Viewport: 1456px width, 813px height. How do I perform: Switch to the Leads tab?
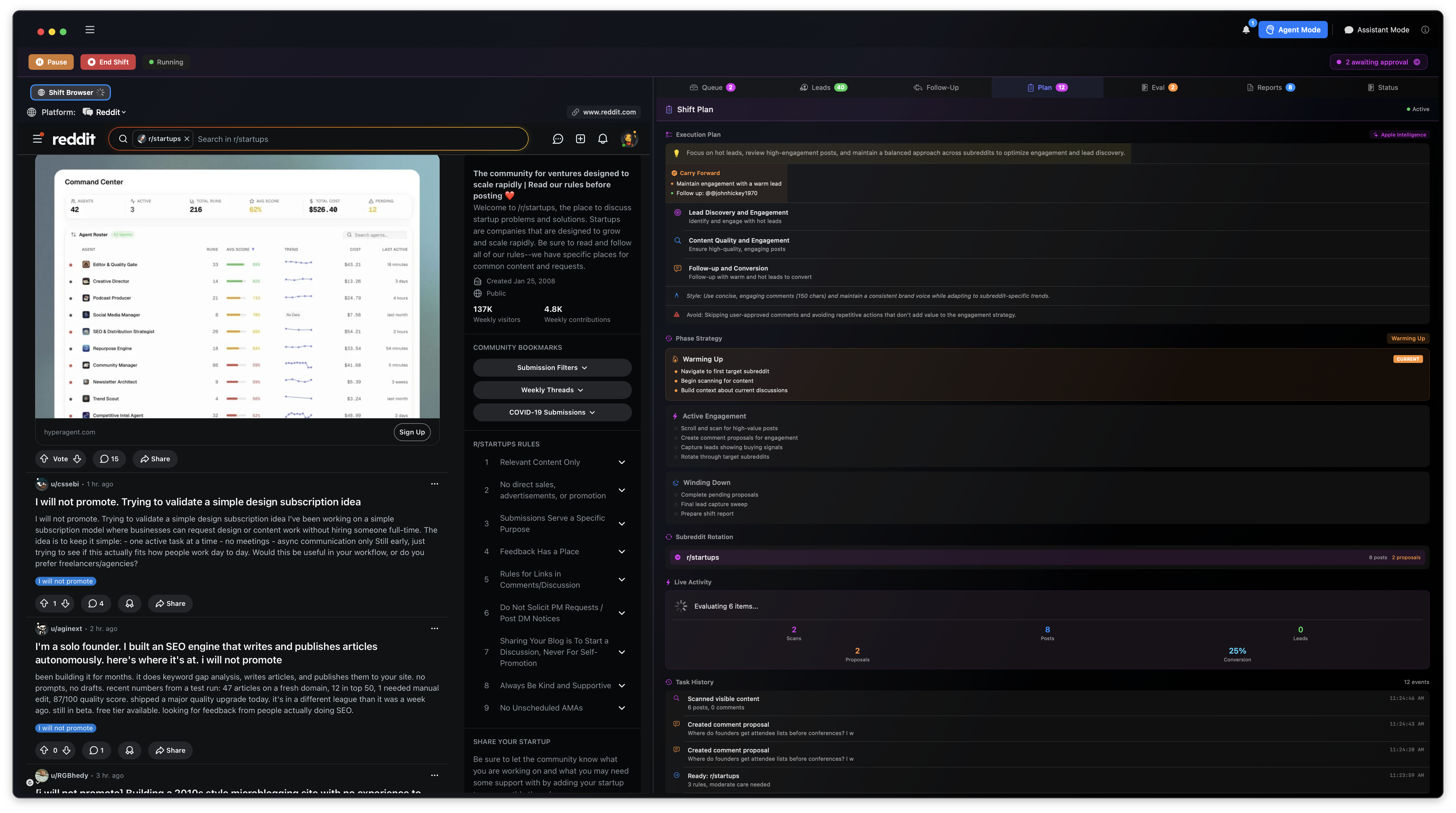point(823,88)
